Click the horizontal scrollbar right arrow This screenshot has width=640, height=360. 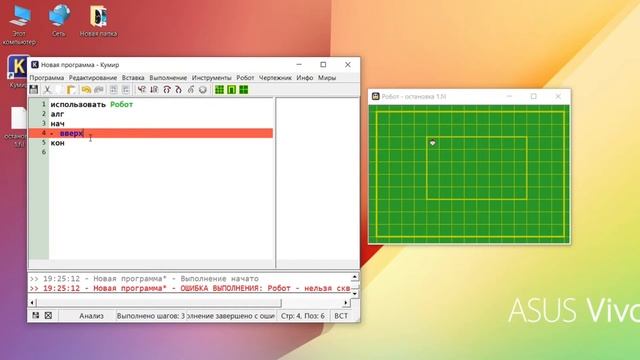coord(346,302)
